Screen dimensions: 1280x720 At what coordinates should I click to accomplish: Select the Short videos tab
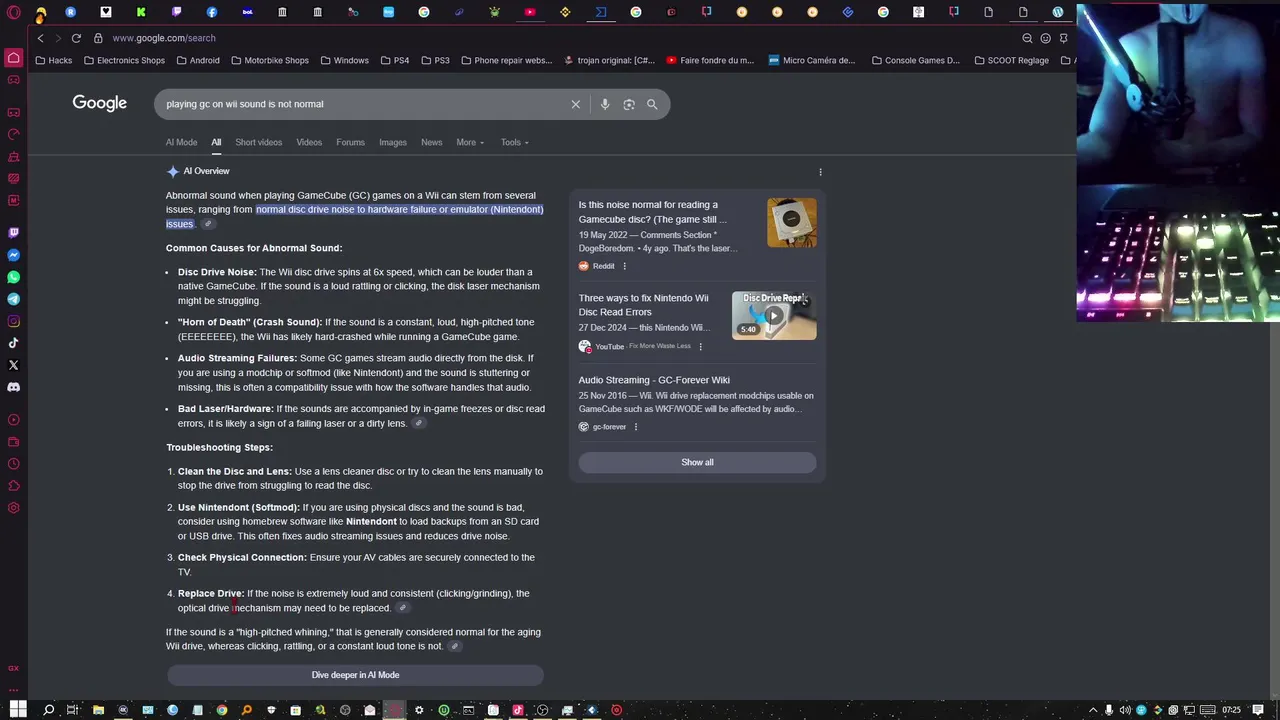258,142
